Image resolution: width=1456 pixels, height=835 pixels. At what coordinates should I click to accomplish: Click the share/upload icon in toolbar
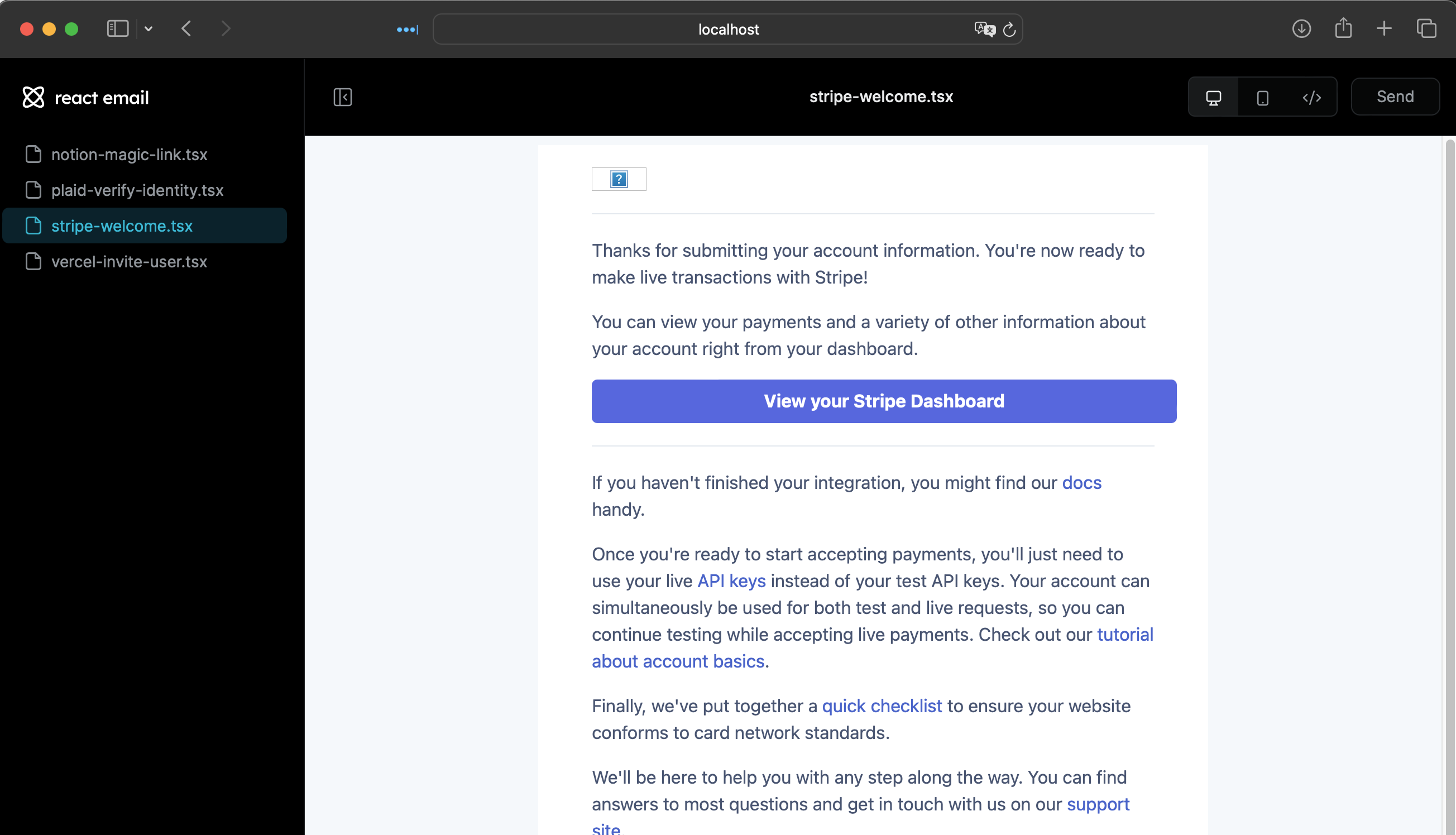(x=1343, y=28)
